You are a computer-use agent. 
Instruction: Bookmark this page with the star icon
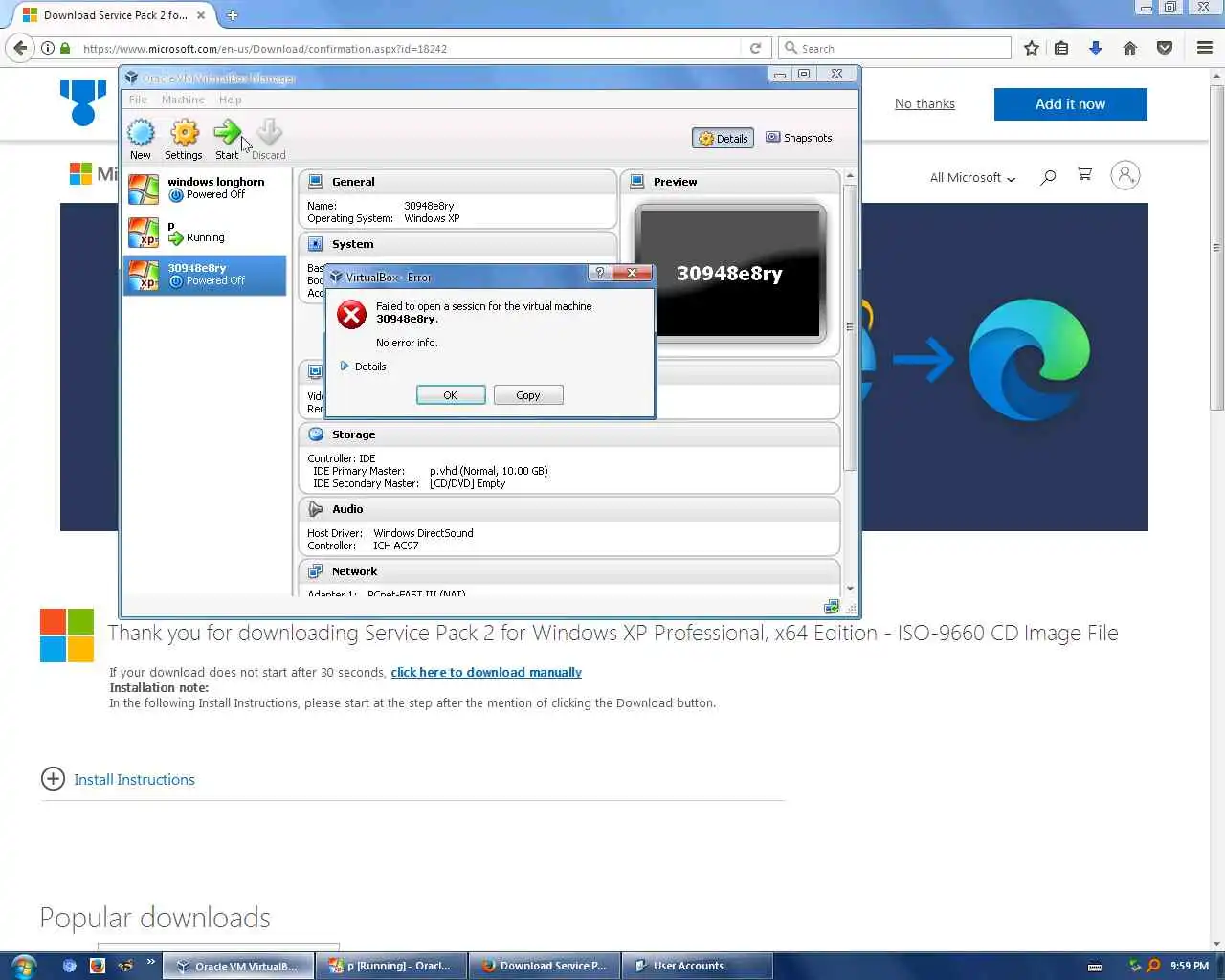tap(1032, 48)
